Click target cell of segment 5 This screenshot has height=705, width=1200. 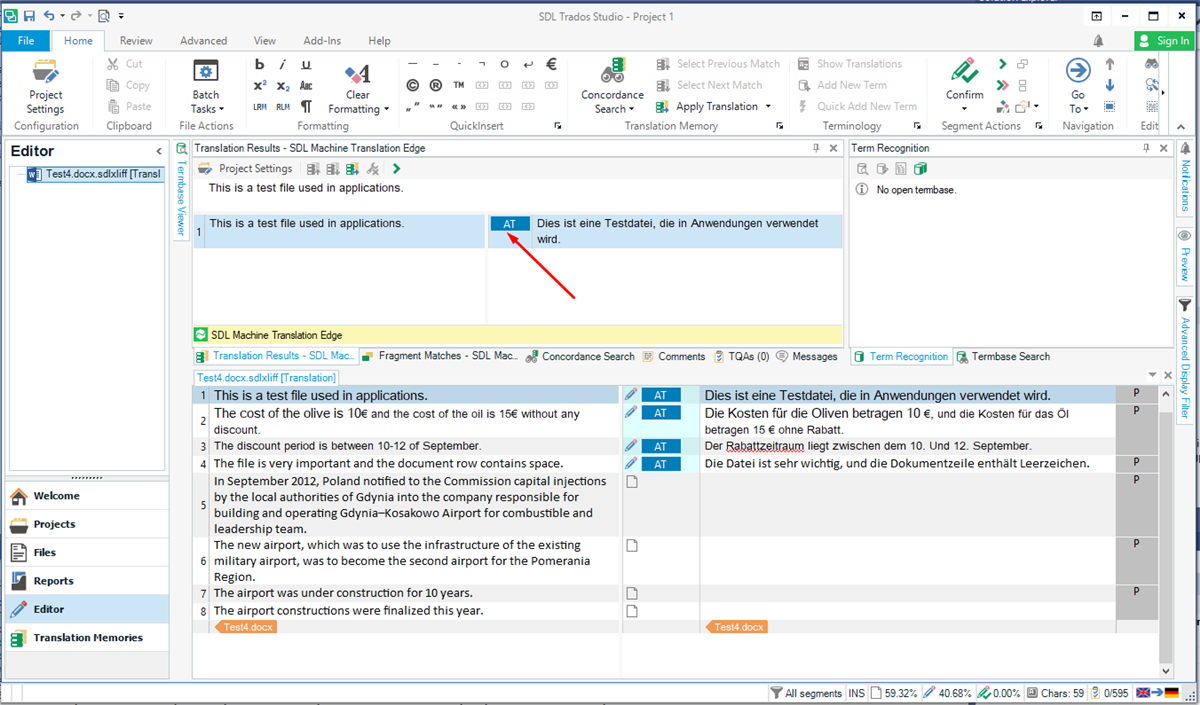click(907, 505)
